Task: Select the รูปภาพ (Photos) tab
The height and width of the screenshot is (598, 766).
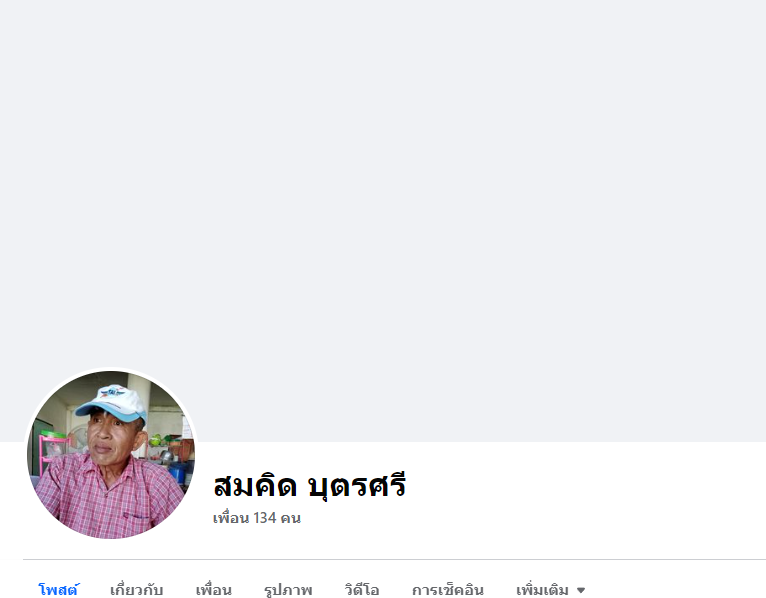Action: (x=288, y=590)
